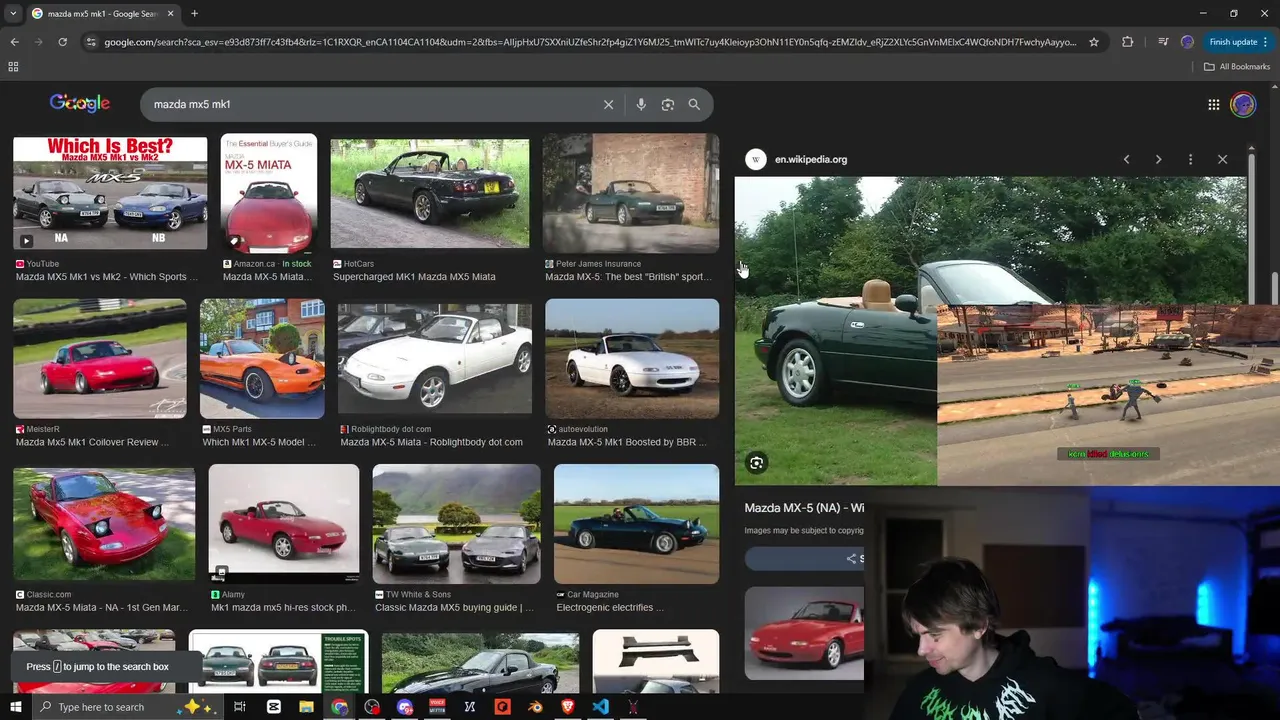1280x720 pixels.
Task: Click the address bar URL
Action: (590, 42)
